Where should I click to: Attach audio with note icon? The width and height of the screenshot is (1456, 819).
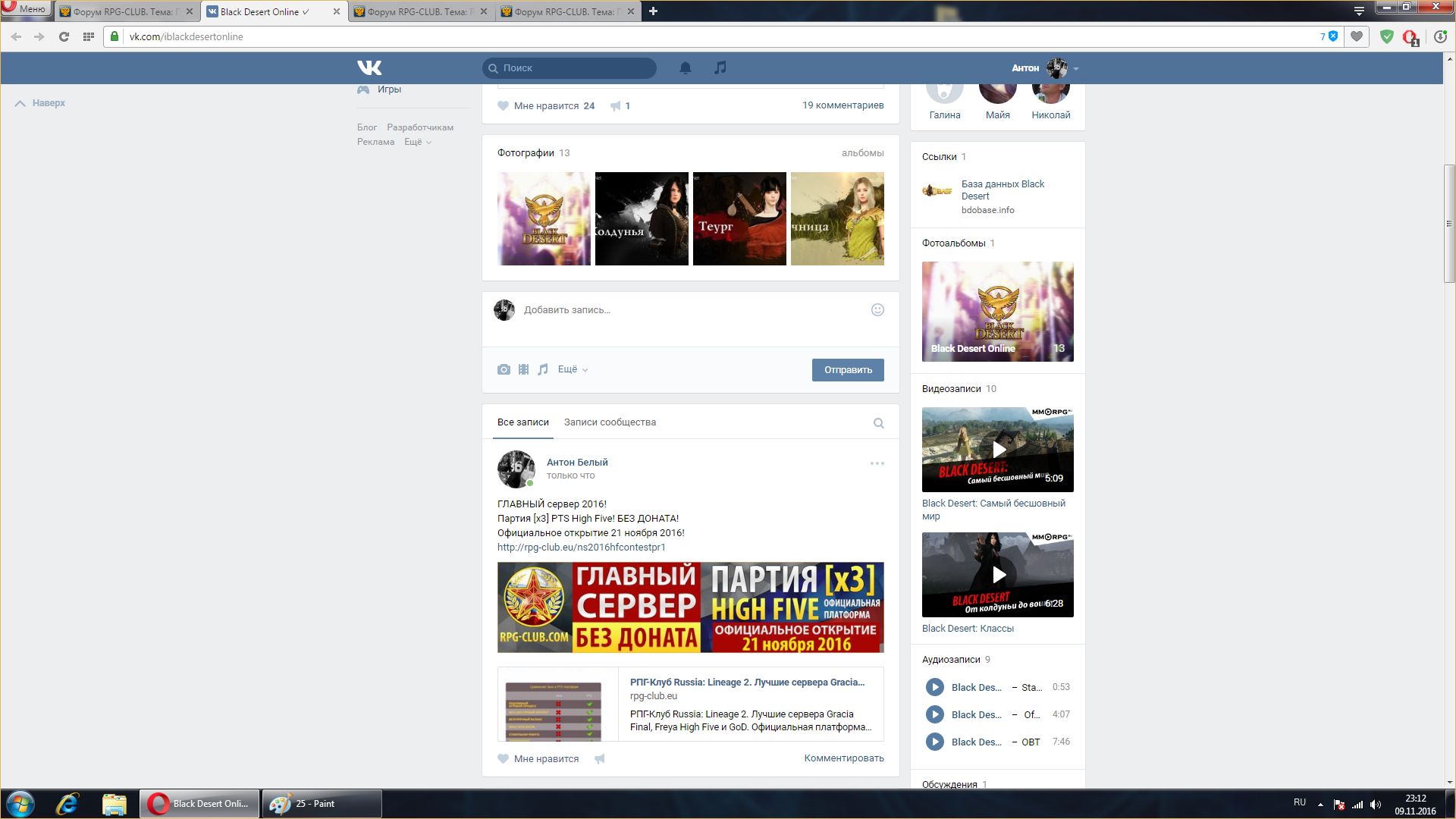pos(542,369)
